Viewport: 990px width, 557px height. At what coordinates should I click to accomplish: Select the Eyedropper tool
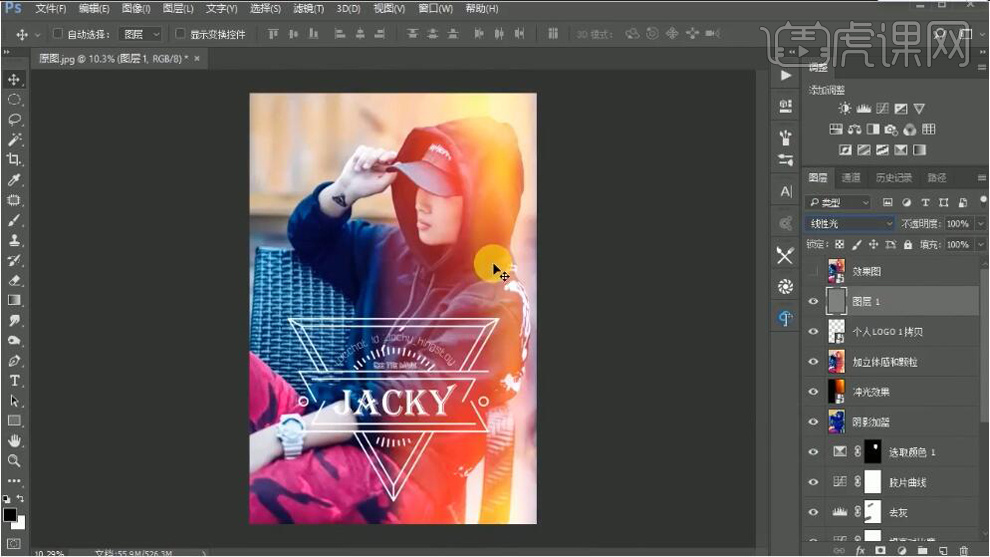[x=14, y=180]
